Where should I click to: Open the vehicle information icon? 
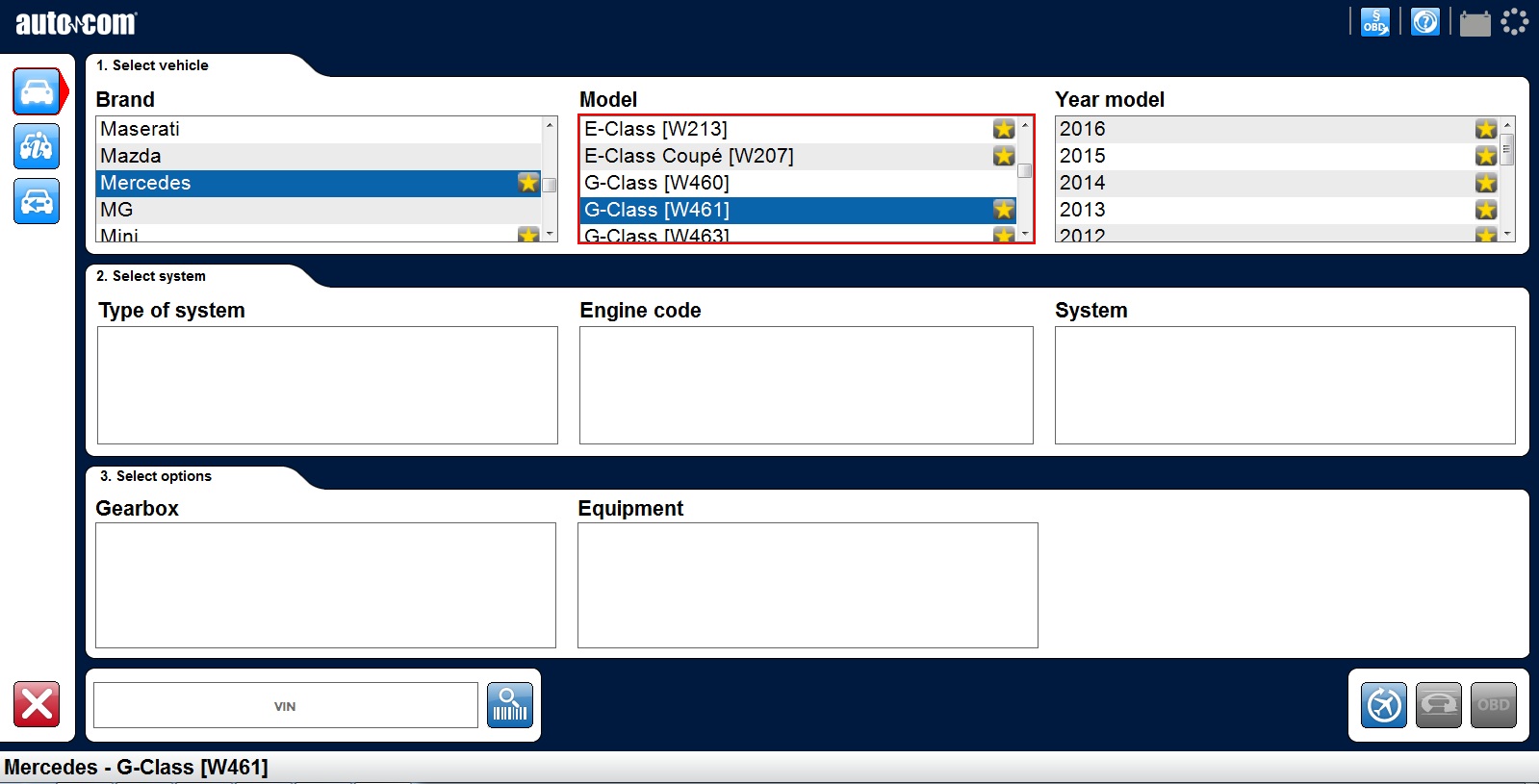(37, 147)
